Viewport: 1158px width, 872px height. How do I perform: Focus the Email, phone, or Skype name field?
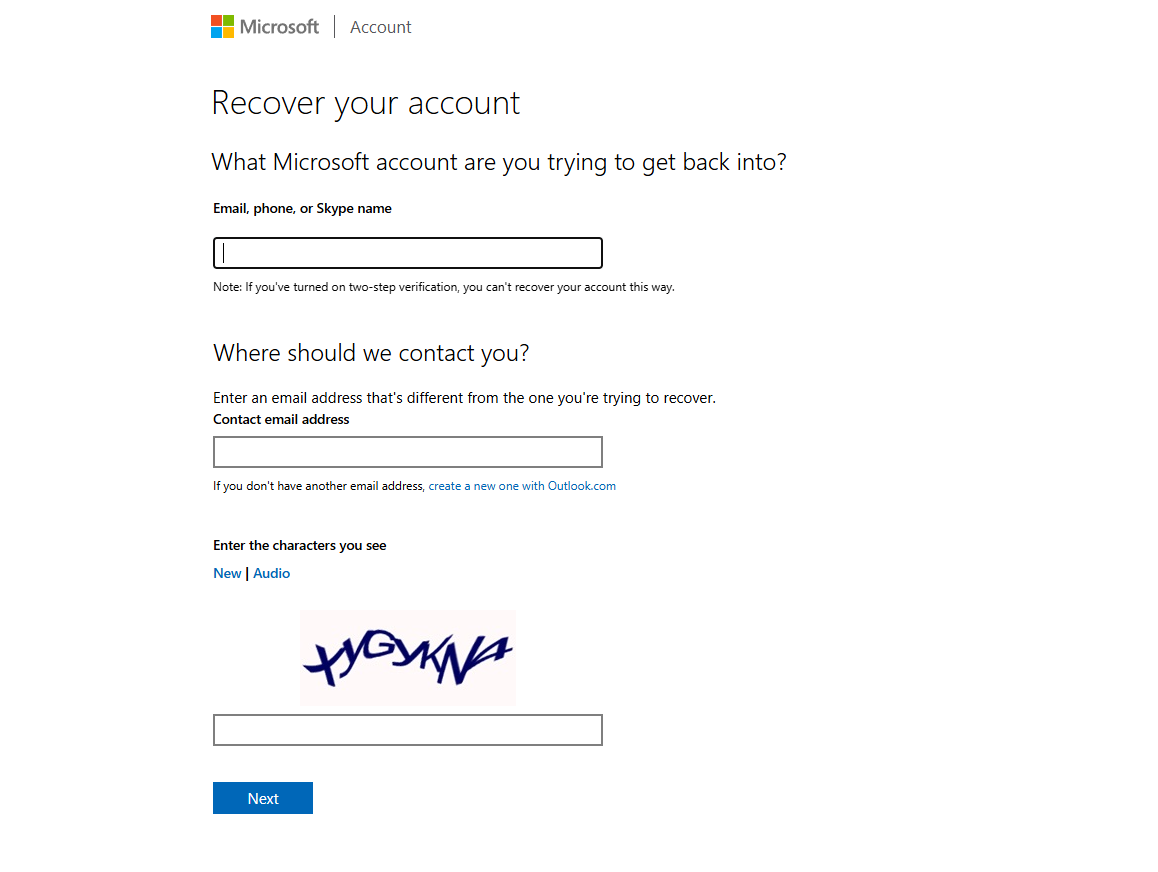[x=408, y=253]
